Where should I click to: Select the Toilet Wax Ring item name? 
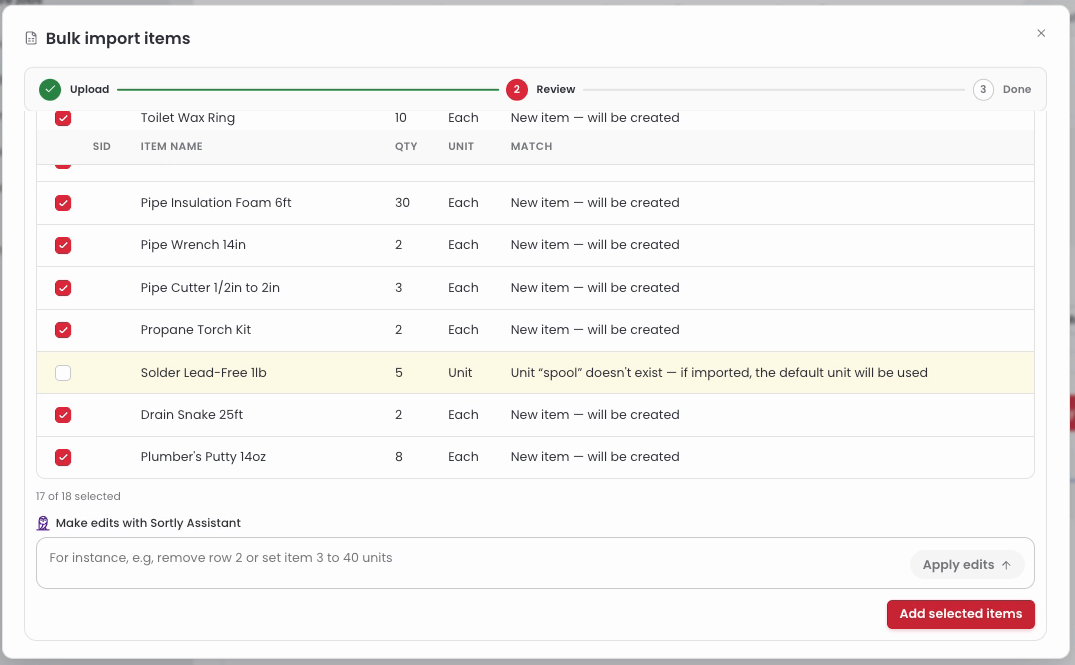188,118
